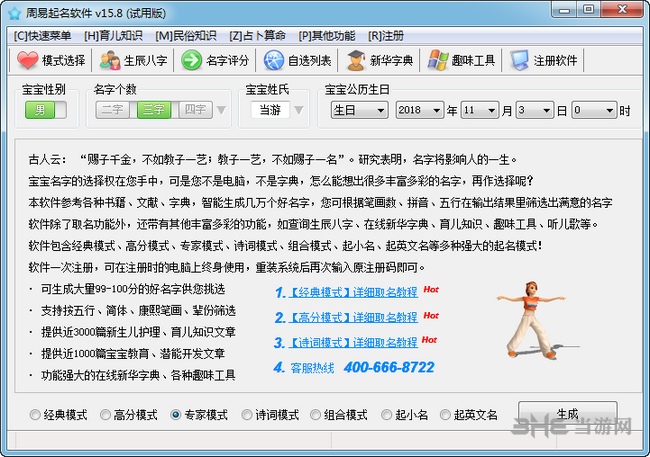Click the 宝宝姓氏 input field 当游
Screen dimensions: 650x457
coord(270,110)
